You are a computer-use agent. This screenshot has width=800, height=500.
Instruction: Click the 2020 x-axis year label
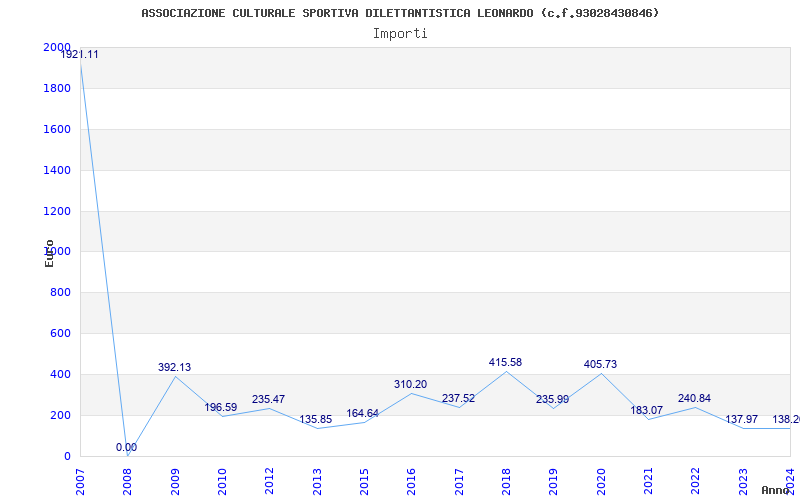coord(601,480)
